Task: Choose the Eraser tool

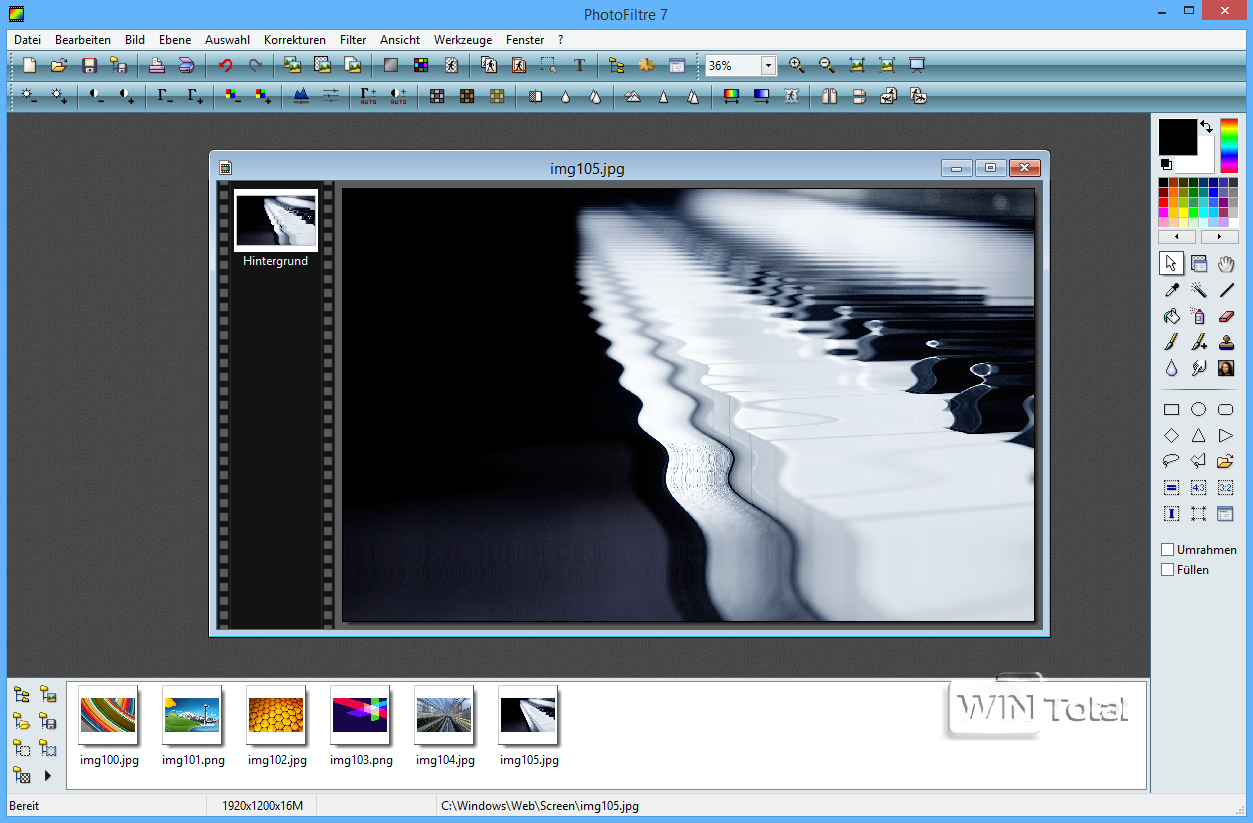Action: pyautogui.click(x=1226, y=316)
